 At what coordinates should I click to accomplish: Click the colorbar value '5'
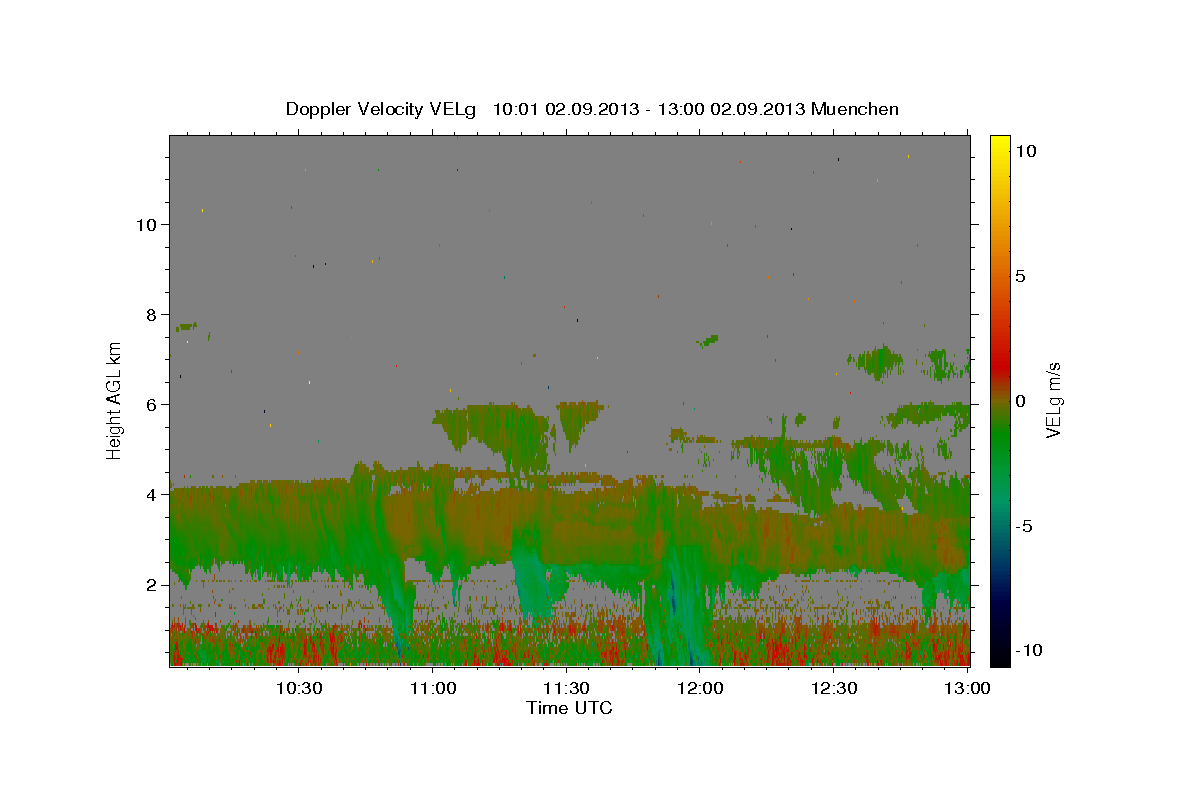coord(1020,276)
